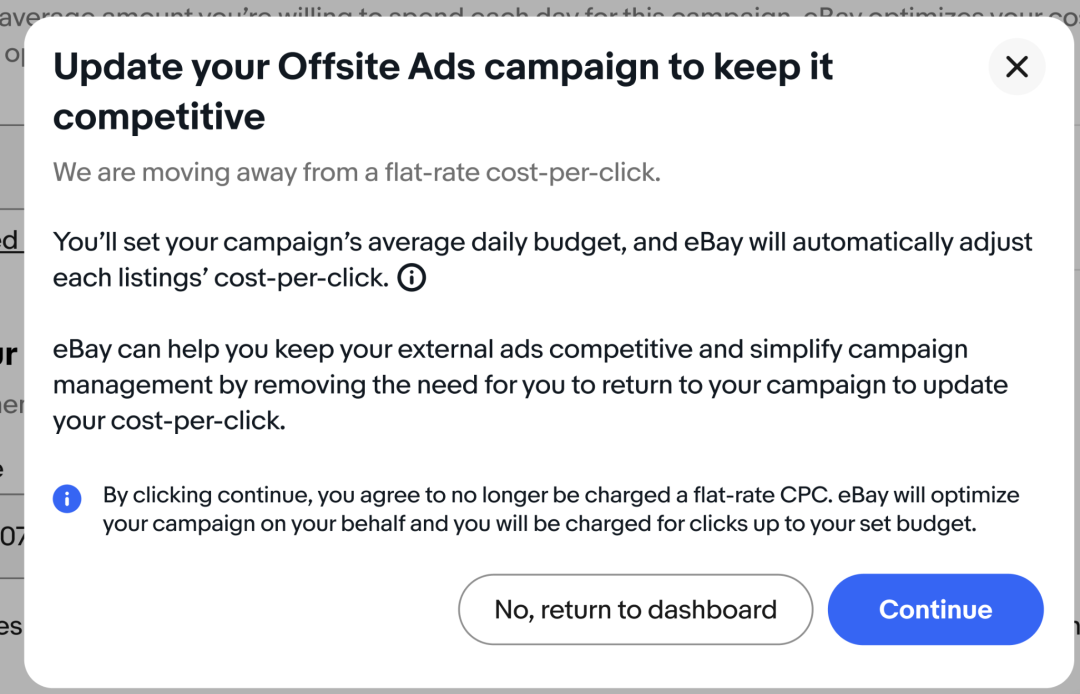Click the gray flat-rate cost-per-click subtitle
Screen dimensions: 1080x694
point(357,172)
